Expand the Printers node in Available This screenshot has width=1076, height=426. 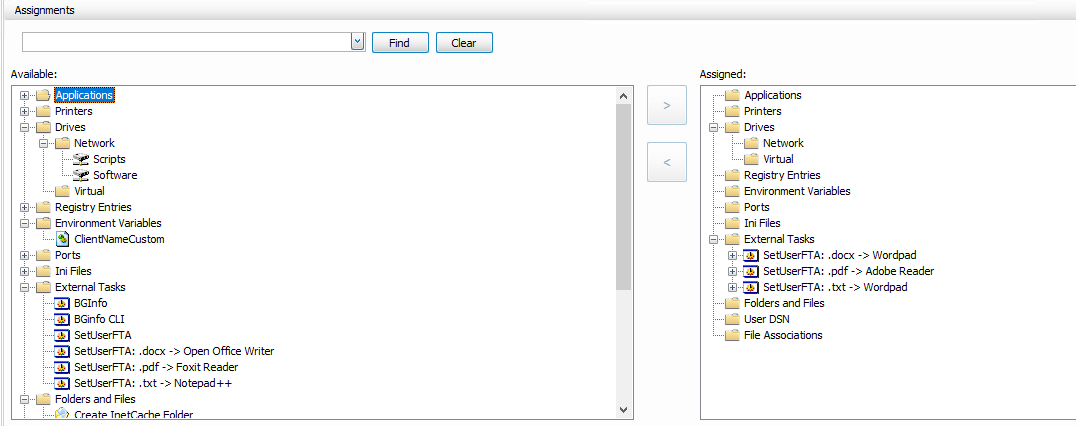[x=25, y=111]
